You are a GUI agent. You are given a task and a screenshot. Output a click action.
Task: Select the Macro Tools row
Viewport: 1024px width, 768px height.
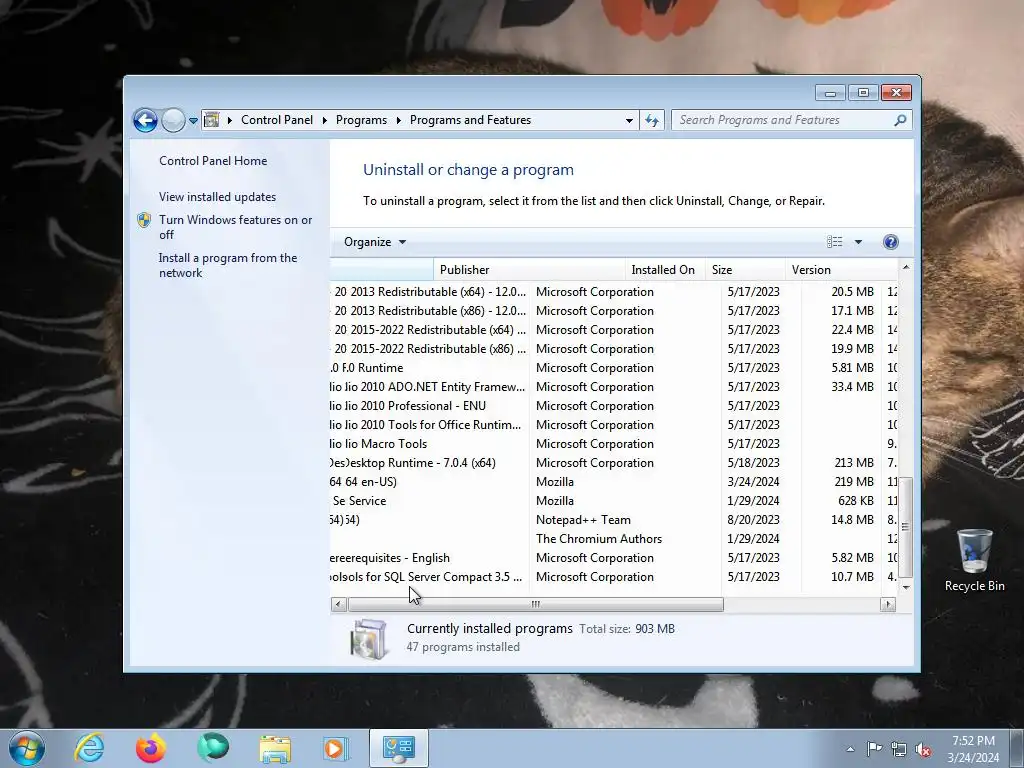point(614,443)
